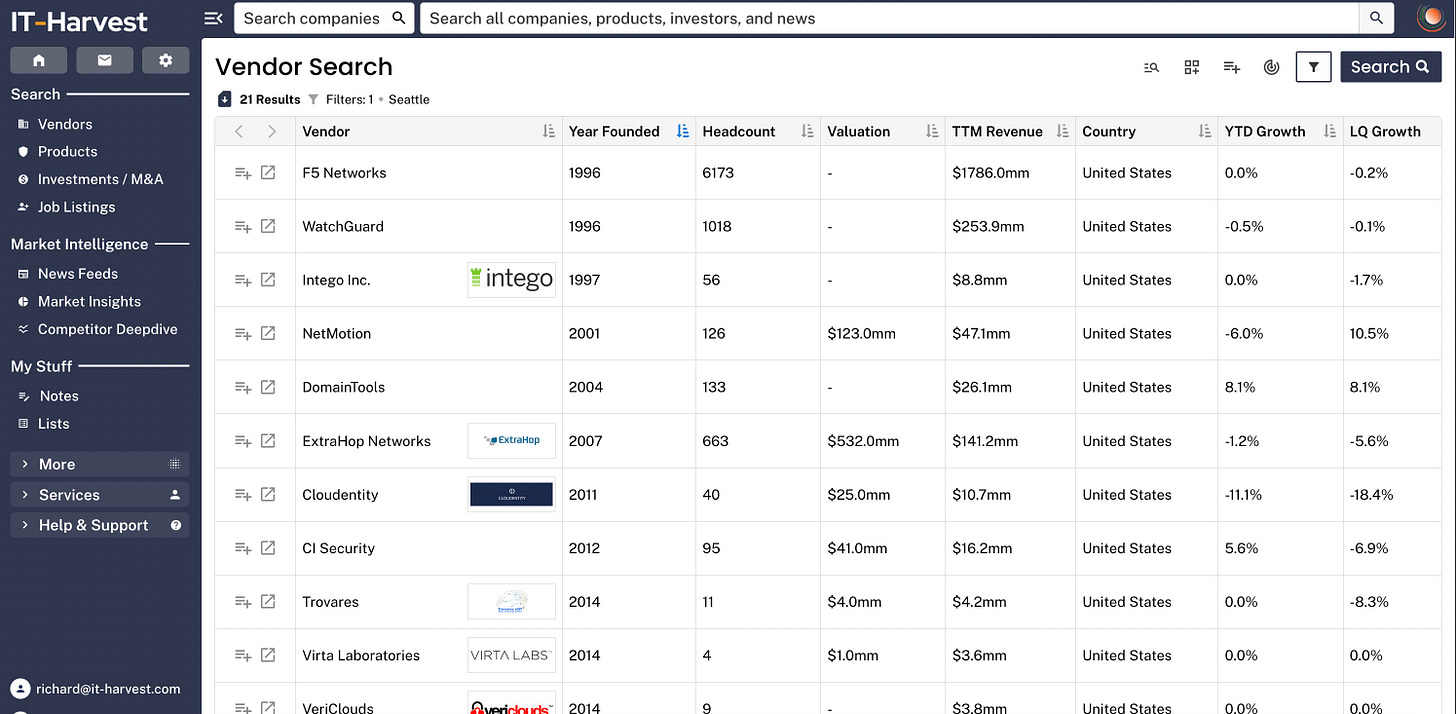Open WatchGuard external link icon
Viewport: 1456px width, 714px height.
click(268, 226)
